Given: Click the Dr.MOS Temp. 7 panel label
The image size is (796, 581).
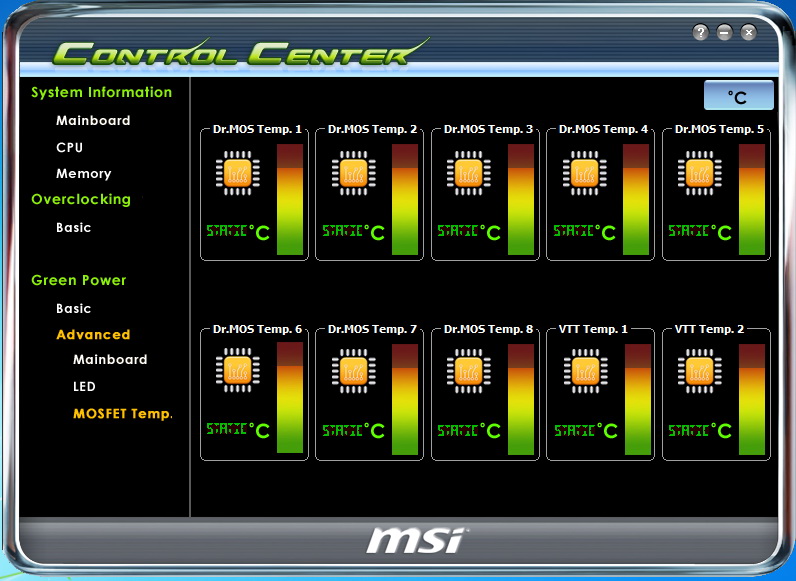Looking at the screenshot, I should coord(372,329).
